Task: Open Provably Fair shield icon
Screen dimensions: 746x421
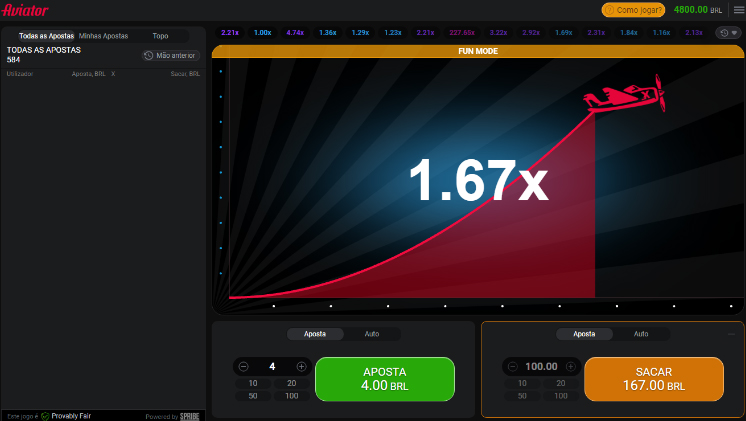Action: (x=45, y=416)
